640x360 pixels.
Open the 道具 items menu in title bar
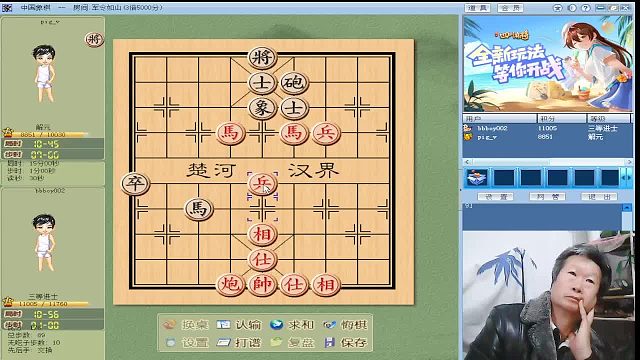pyautogui.click(x=477, y=8)
